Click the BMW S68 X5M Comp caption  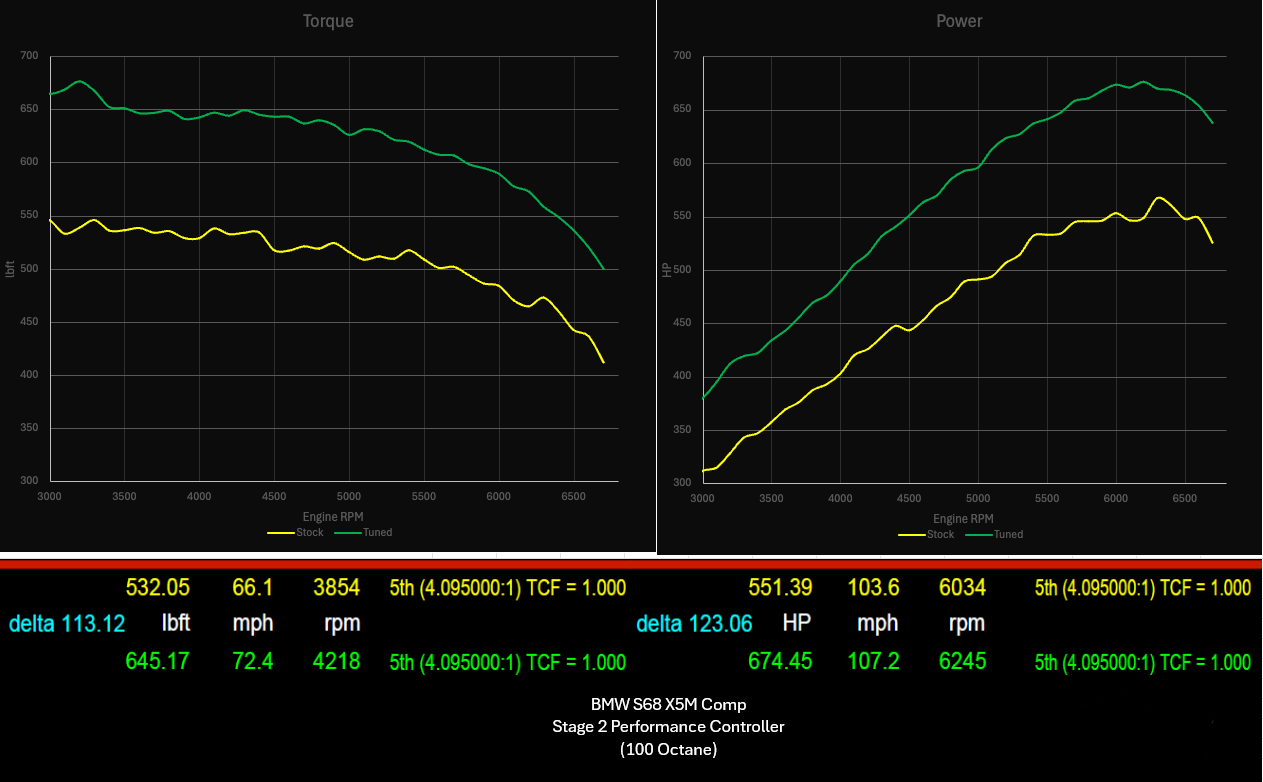(x=667, y=704)
